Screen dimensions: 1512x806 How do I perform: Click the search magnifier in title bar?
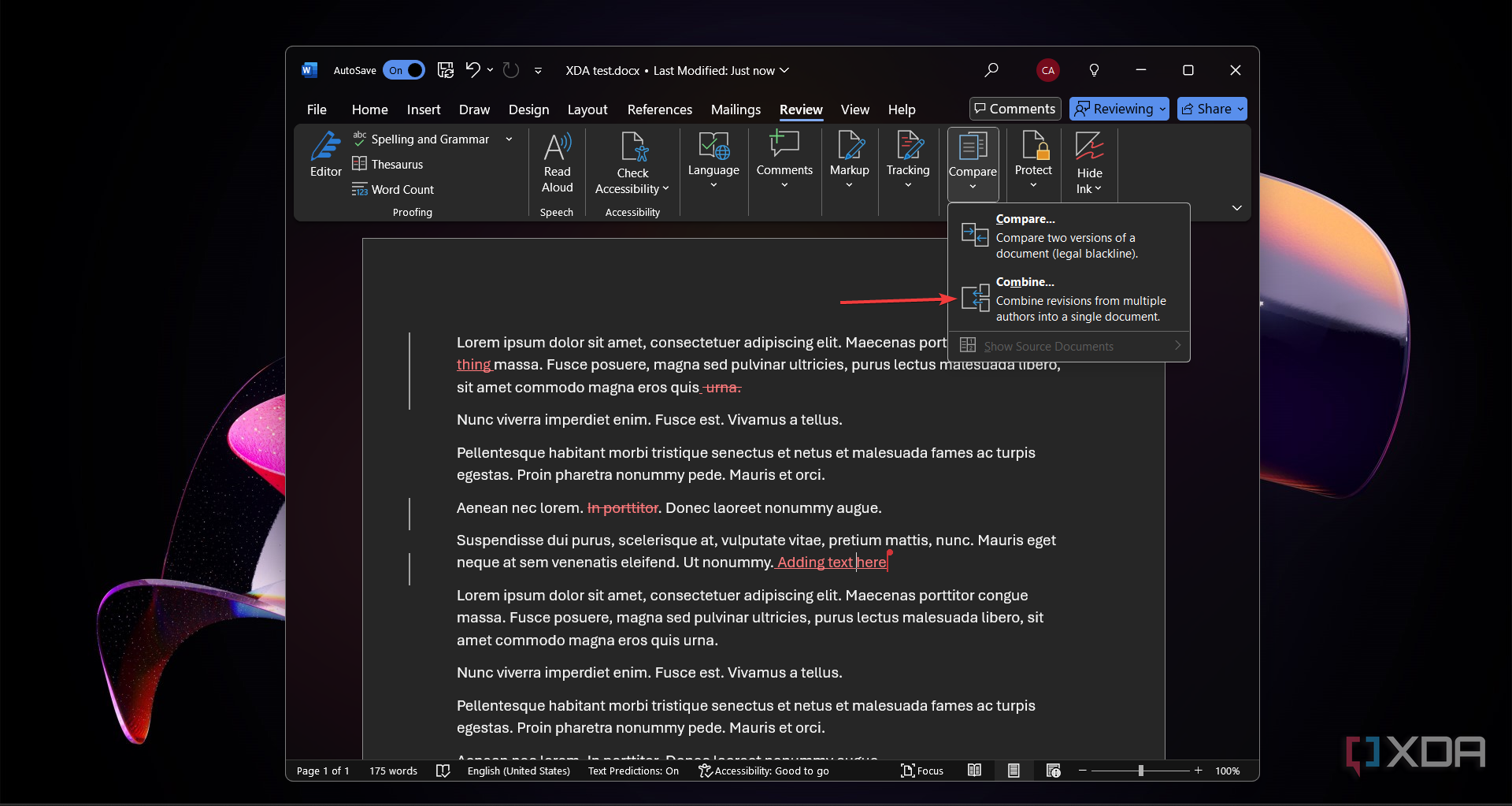point(991,70)
